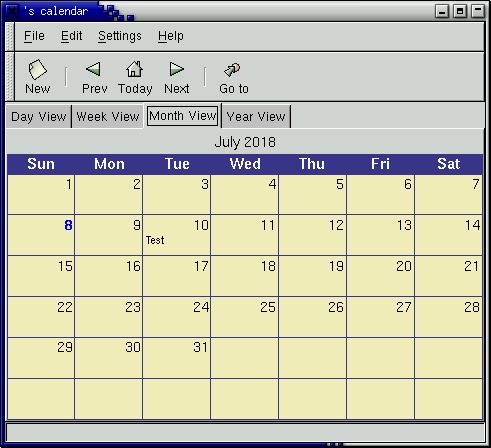Click the menu bar drag handle

point(10,37)
